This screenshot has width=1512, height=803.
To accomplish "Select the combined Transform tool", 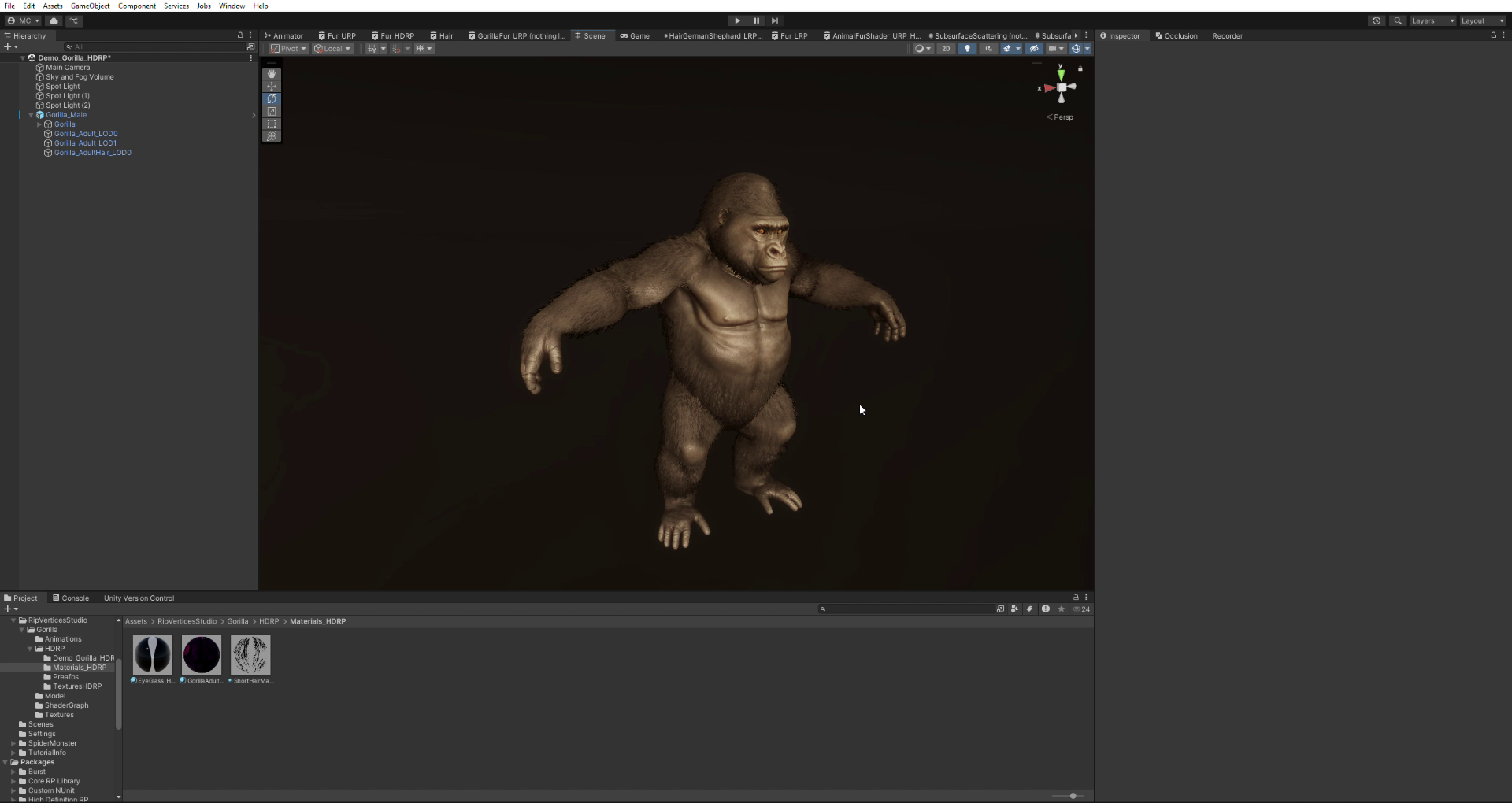I will 272,137.
